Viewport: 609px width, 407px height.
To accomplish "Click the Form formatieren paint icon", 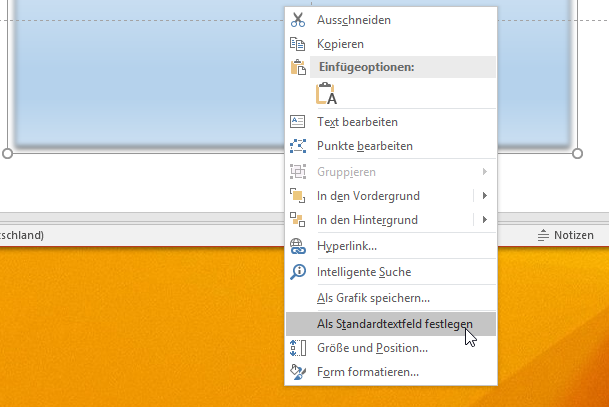I will point(298,372).
